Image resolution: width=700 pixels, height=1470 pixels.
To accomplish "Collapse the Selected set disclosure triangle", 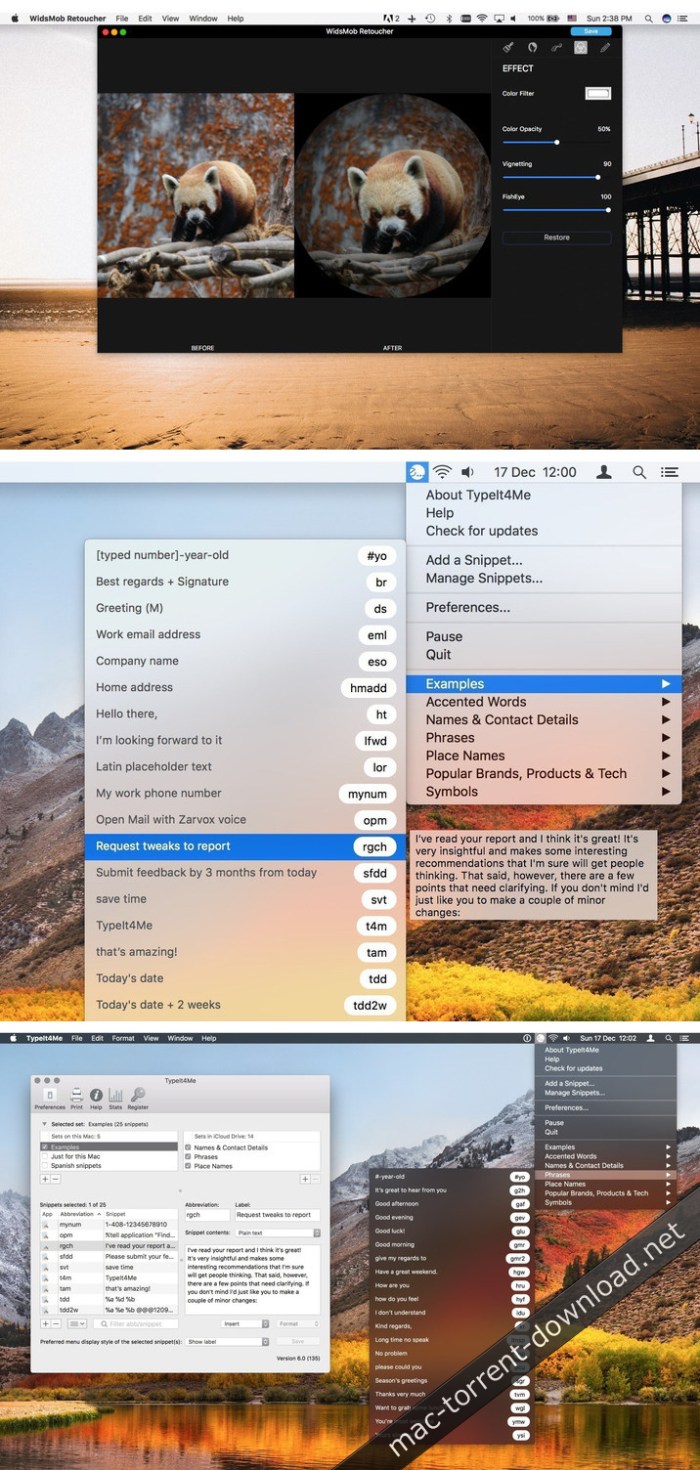I will (x=43, y=1124).
